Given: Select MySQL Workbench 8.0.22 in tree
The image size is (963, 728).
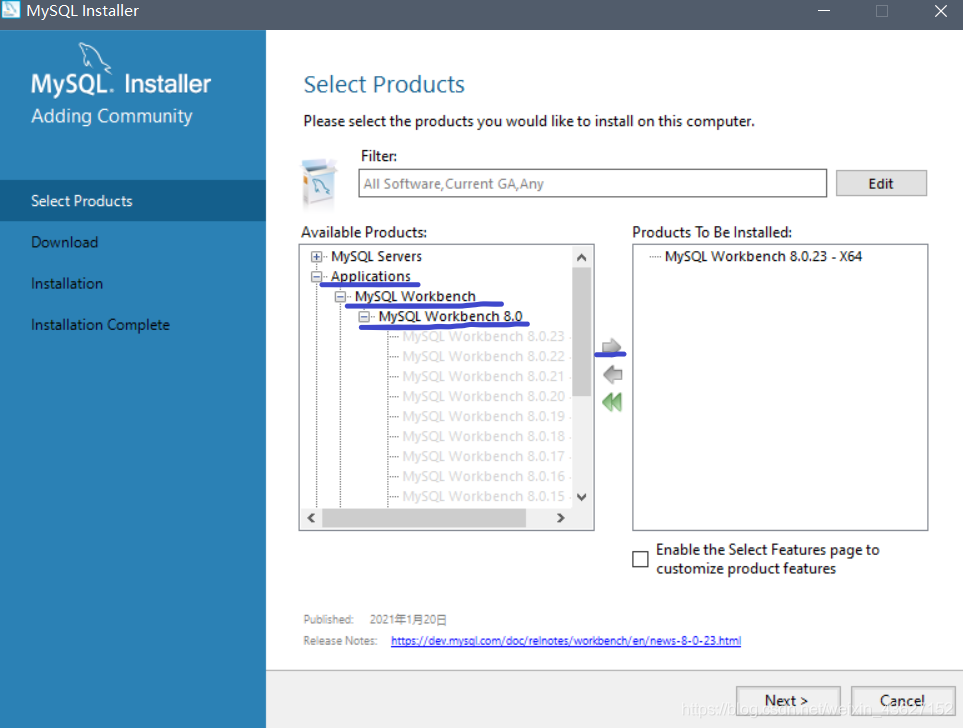Looking at the screenshot, I should tap(483, 356).
